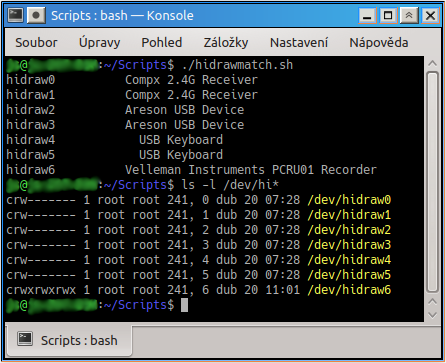Click the round pin button in title bar

coord(36,15)
